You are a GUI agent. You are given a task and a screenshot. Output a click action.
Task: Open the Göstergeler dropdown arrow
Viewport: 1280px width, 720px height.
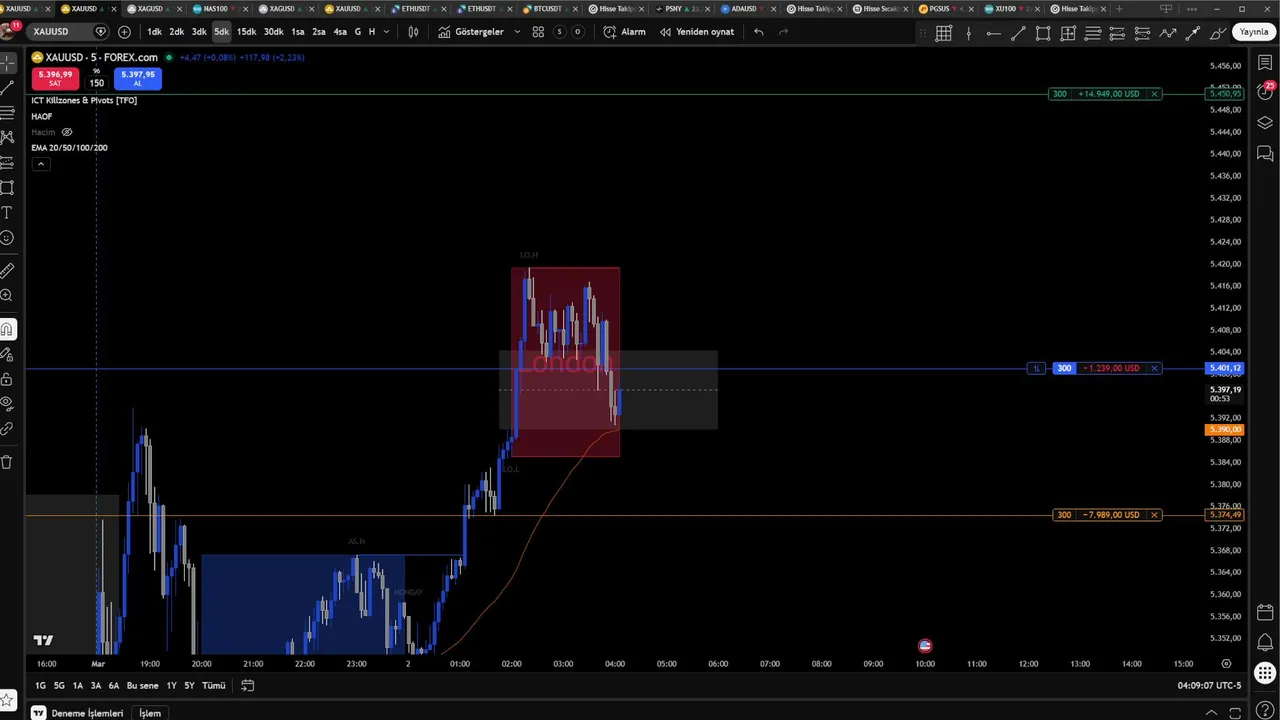[x=517, y=32]
